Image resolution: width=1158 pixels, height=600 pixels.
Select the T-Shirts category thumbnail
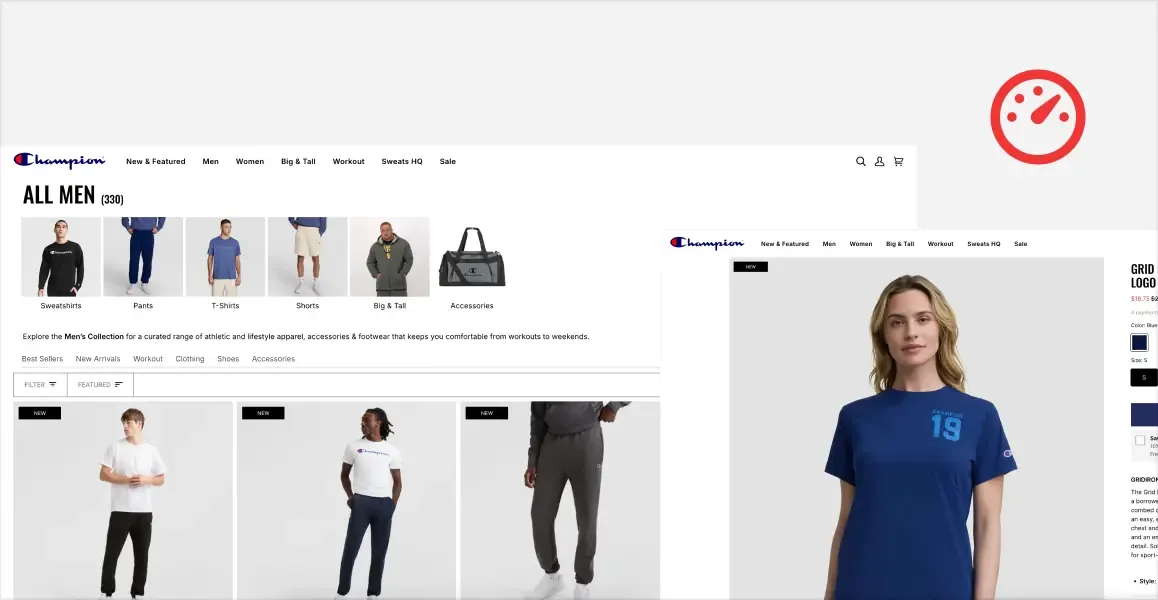click(225, 257)
